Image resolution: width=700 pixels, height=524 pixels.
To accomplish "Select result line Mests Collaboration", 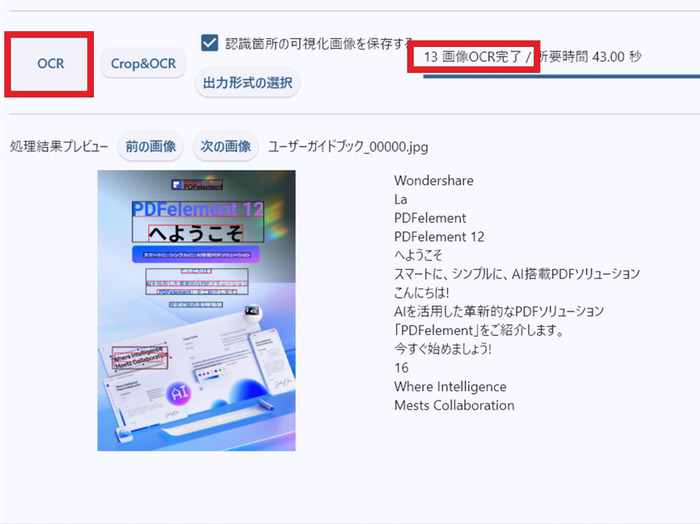I will pos(454,405).
